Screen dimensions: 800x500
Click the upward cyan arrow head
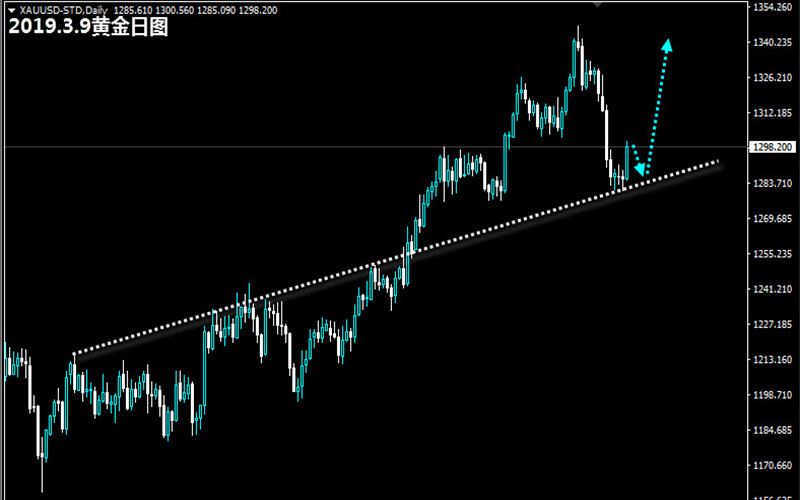point(668,44)
